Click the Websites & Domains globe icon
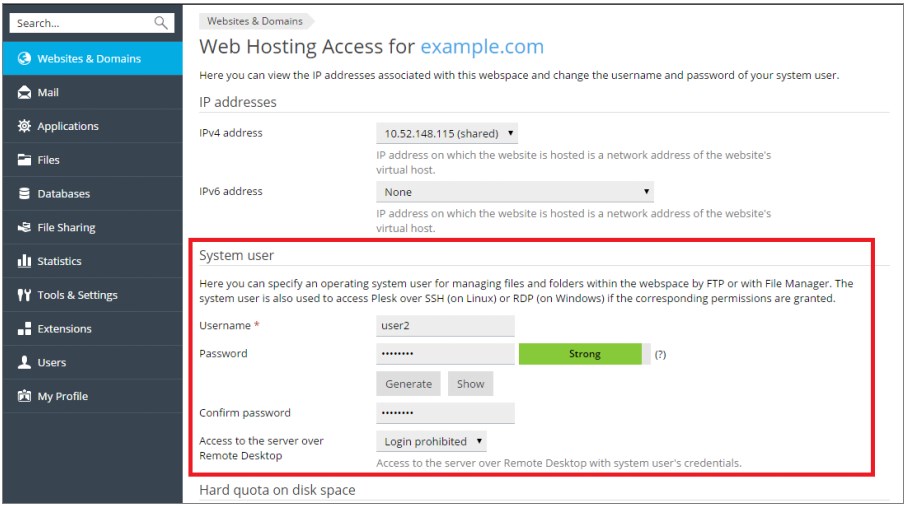The image size is (906, 506). tap(24, 58)
